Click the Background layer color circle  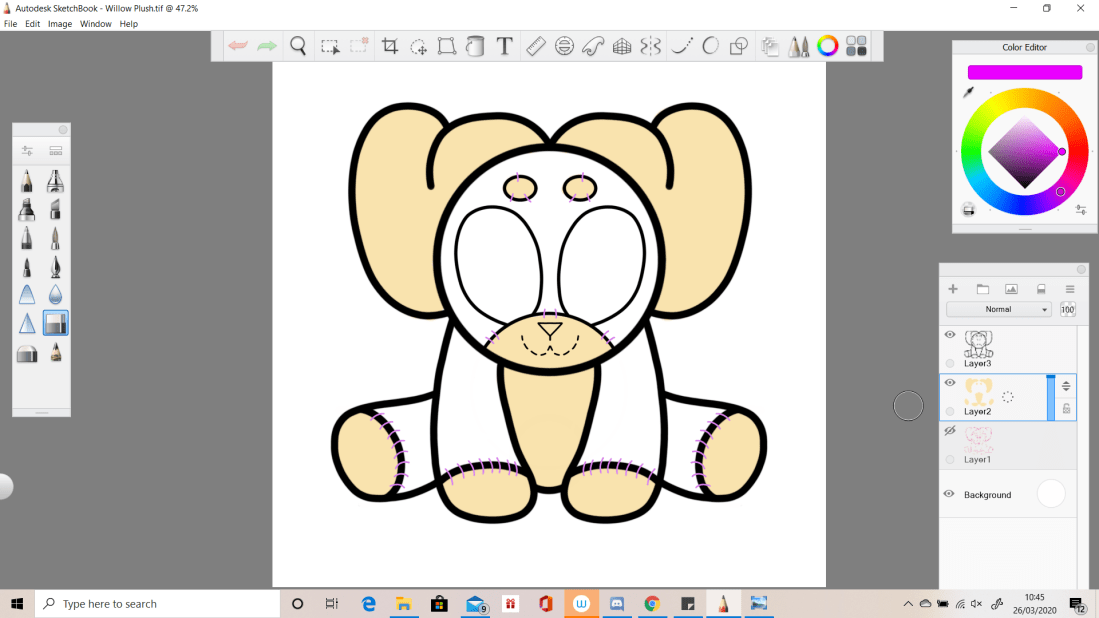point(1051,494)
